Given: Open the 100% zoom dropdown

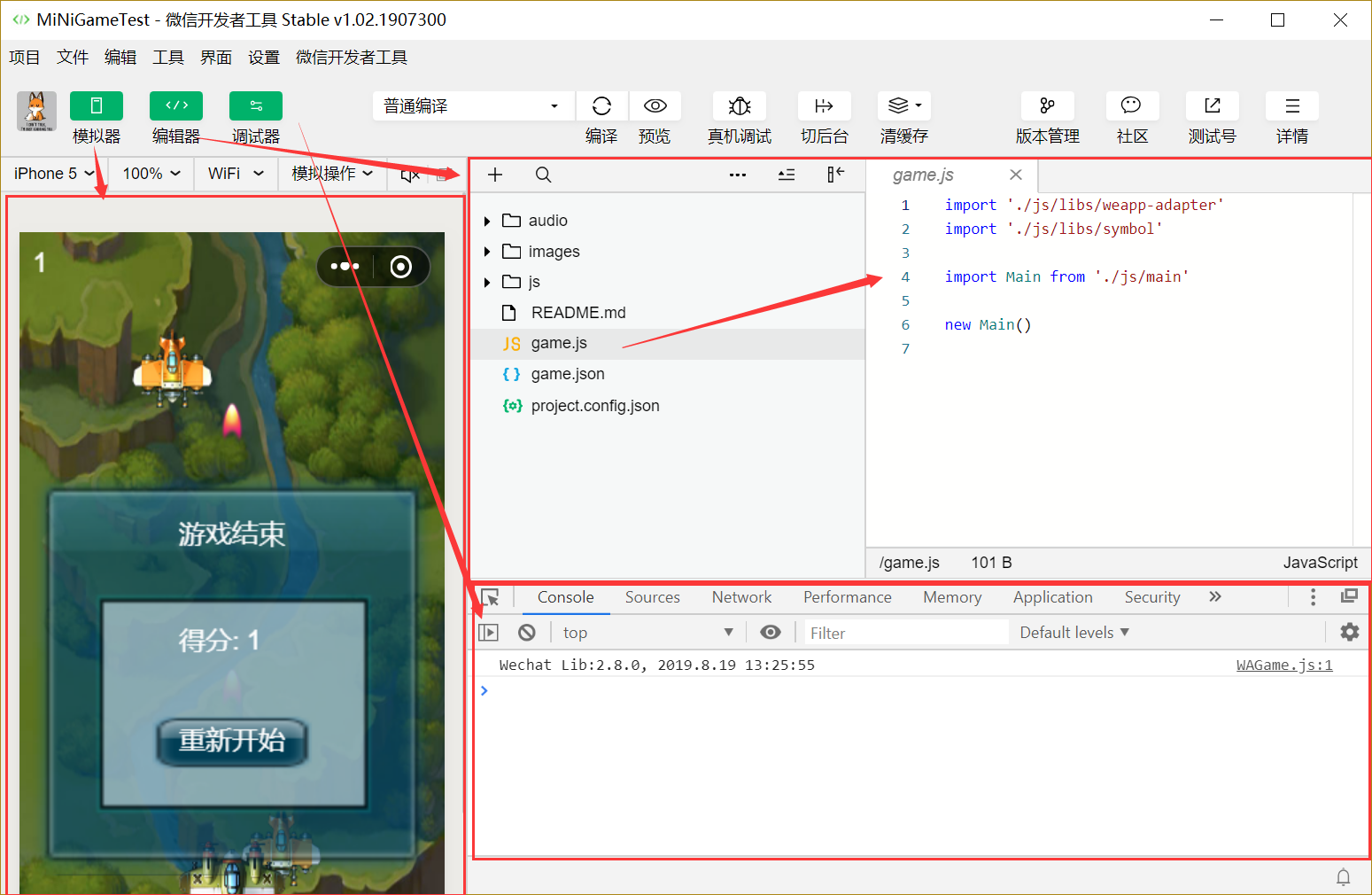Looking at the screenshot, I should 151,174.
